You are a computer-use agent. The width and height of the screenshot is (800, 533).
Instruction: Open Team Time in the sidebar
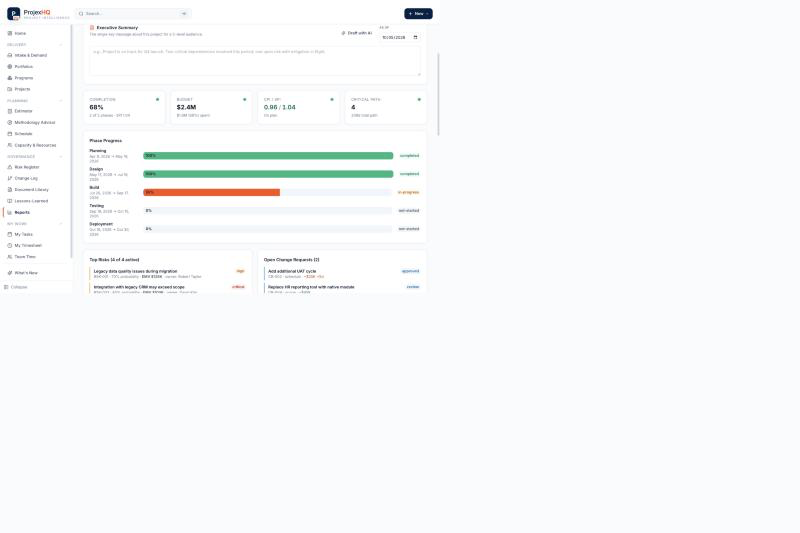click(x=35, y=257)
